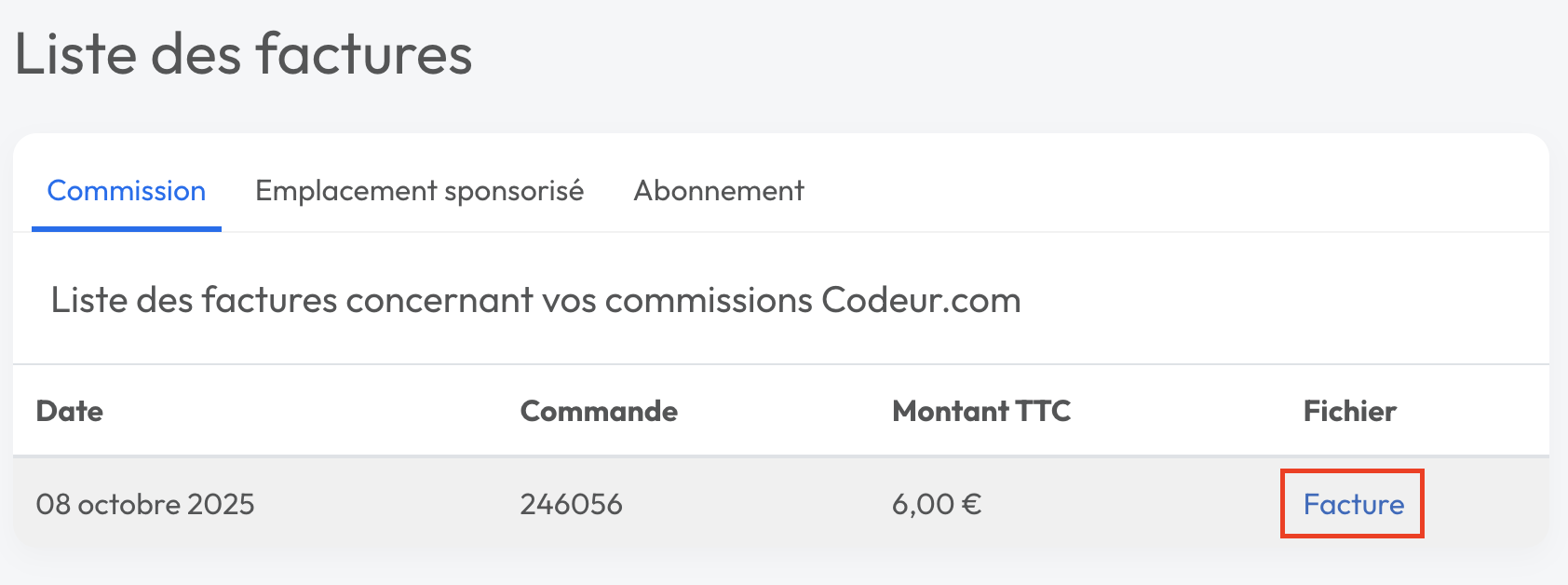
Task: Click the Fichier column header
Action: [1349, 411]
